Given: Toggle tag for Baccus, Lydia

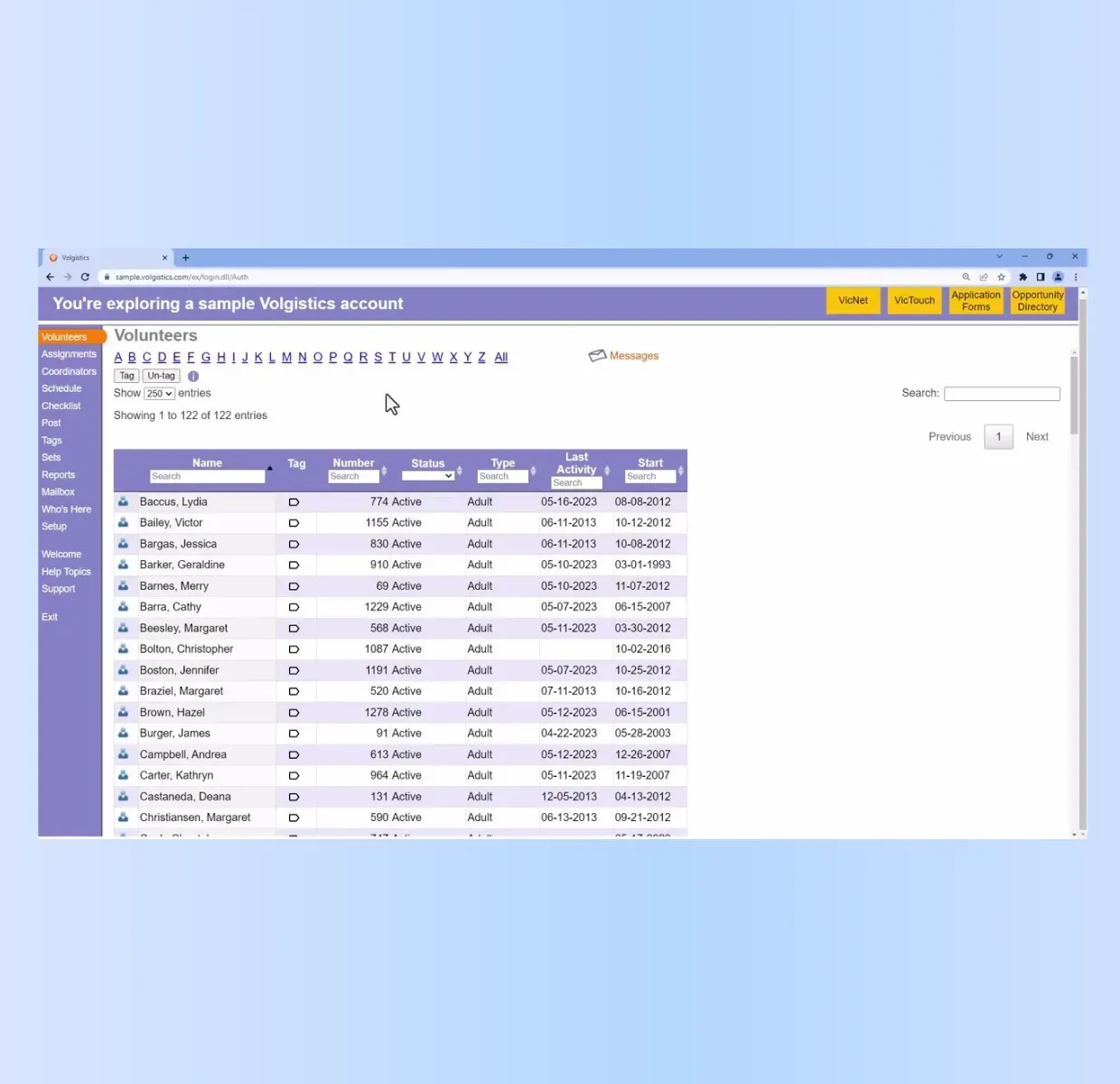Looking at the screenshot, I should [x=294, y=502].
